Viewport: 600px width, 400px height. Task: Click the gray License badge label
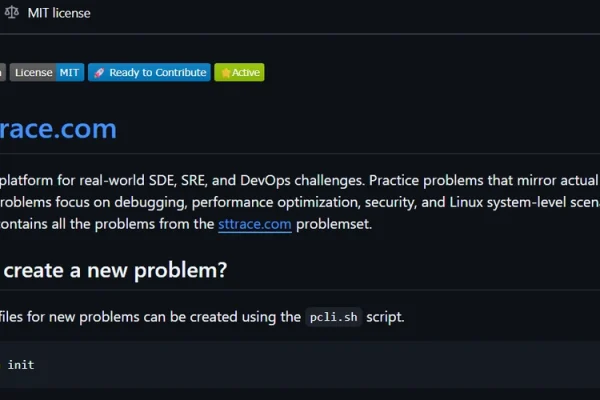coord(33,72)
